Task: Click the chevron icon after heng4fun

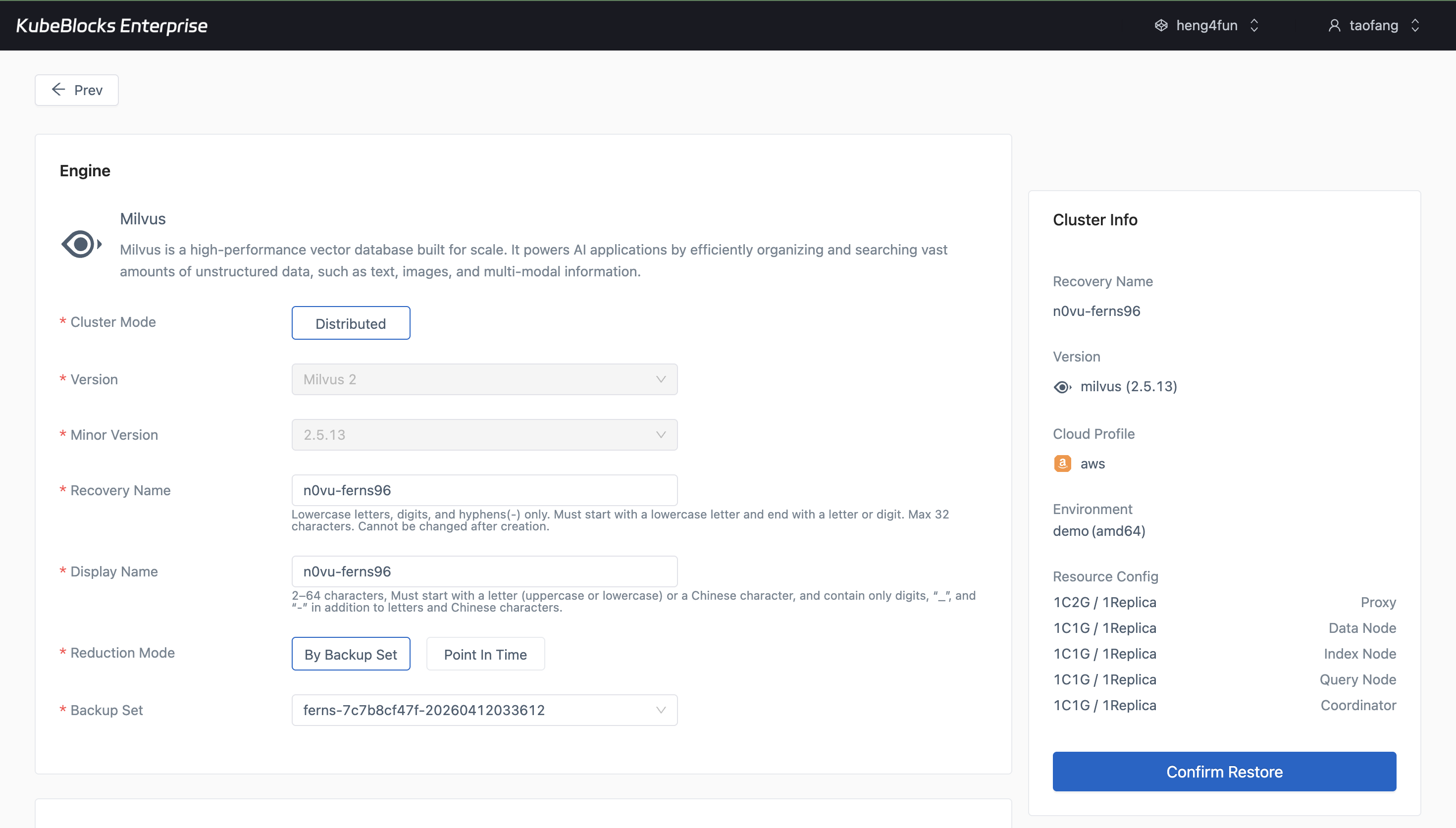Action: [x=1253, y=25]
